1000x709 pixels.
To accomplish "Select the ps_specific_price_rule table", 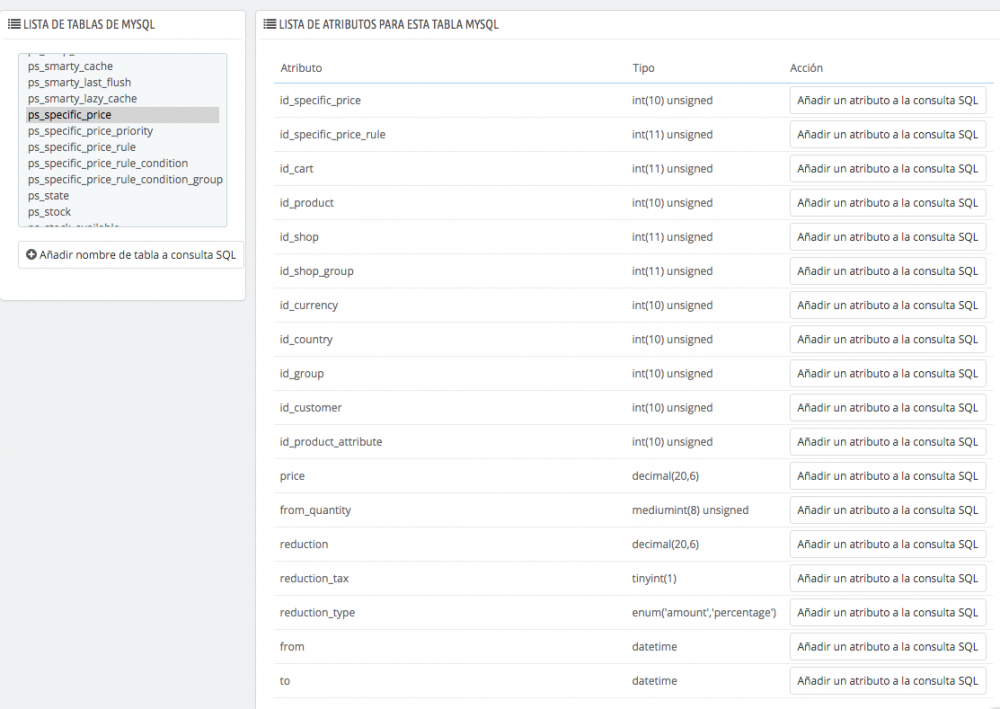I will point(81,147).
